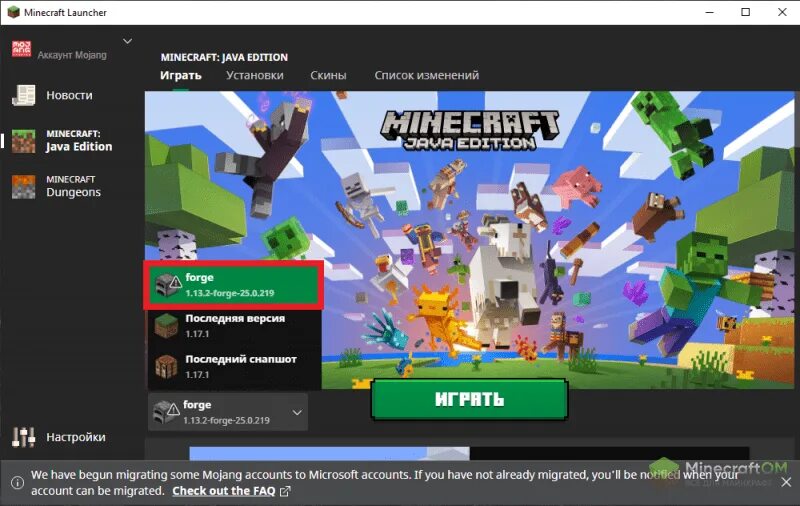Open the Скины tab

pos(328,75)
